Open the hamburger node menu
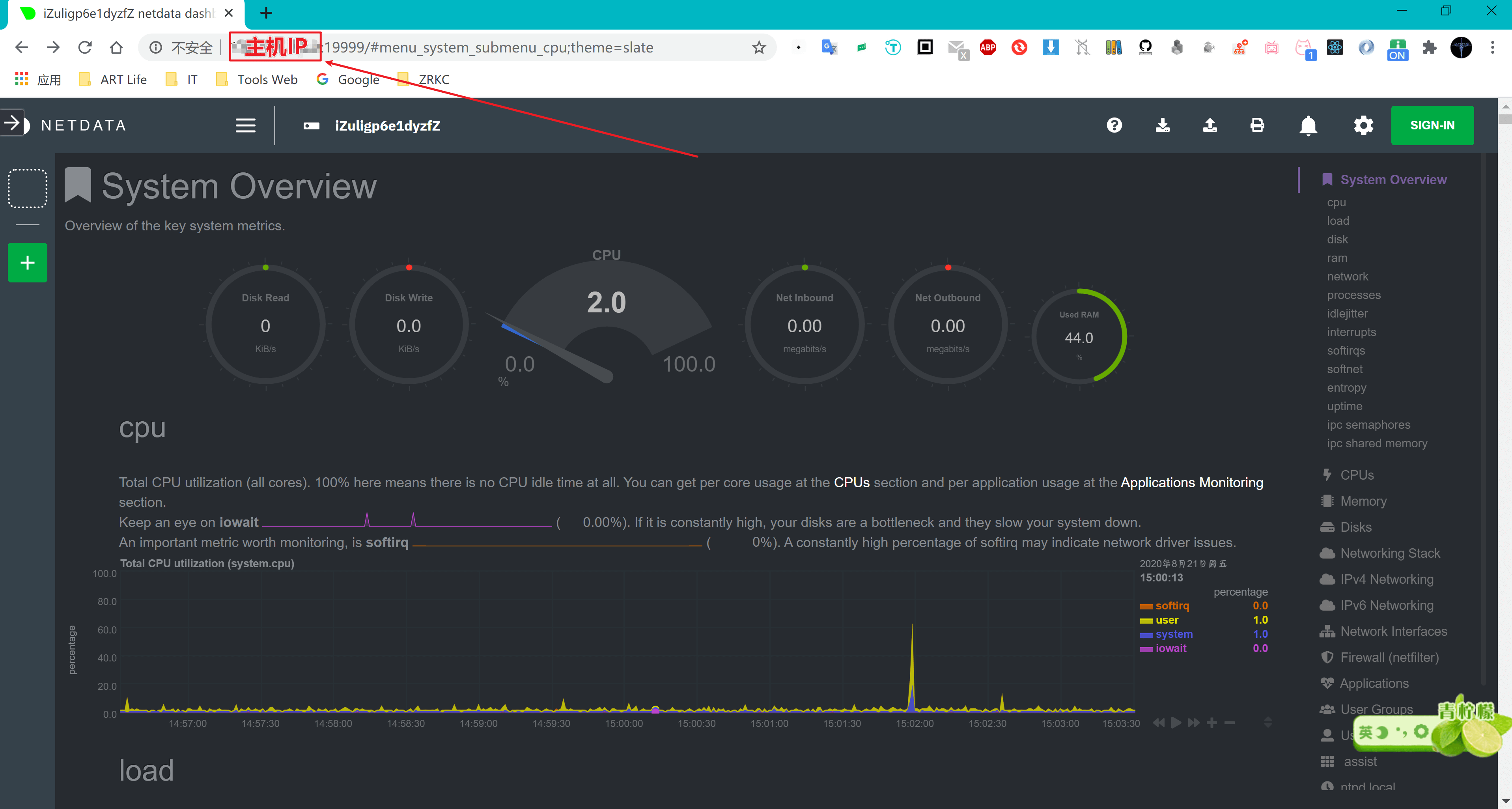The image size is (1512, 809). pyautogui.click(x=245, y=125)
